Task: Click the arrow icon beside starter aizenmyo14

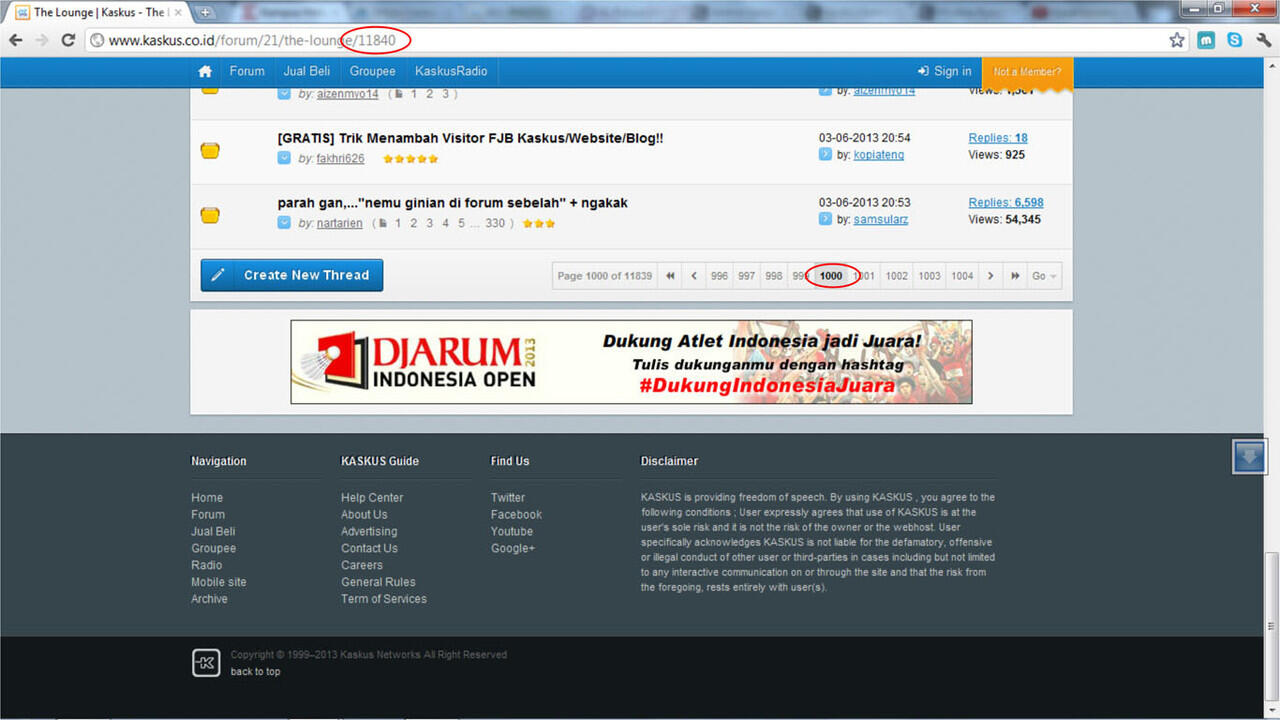Action: (x=284, y=93)
